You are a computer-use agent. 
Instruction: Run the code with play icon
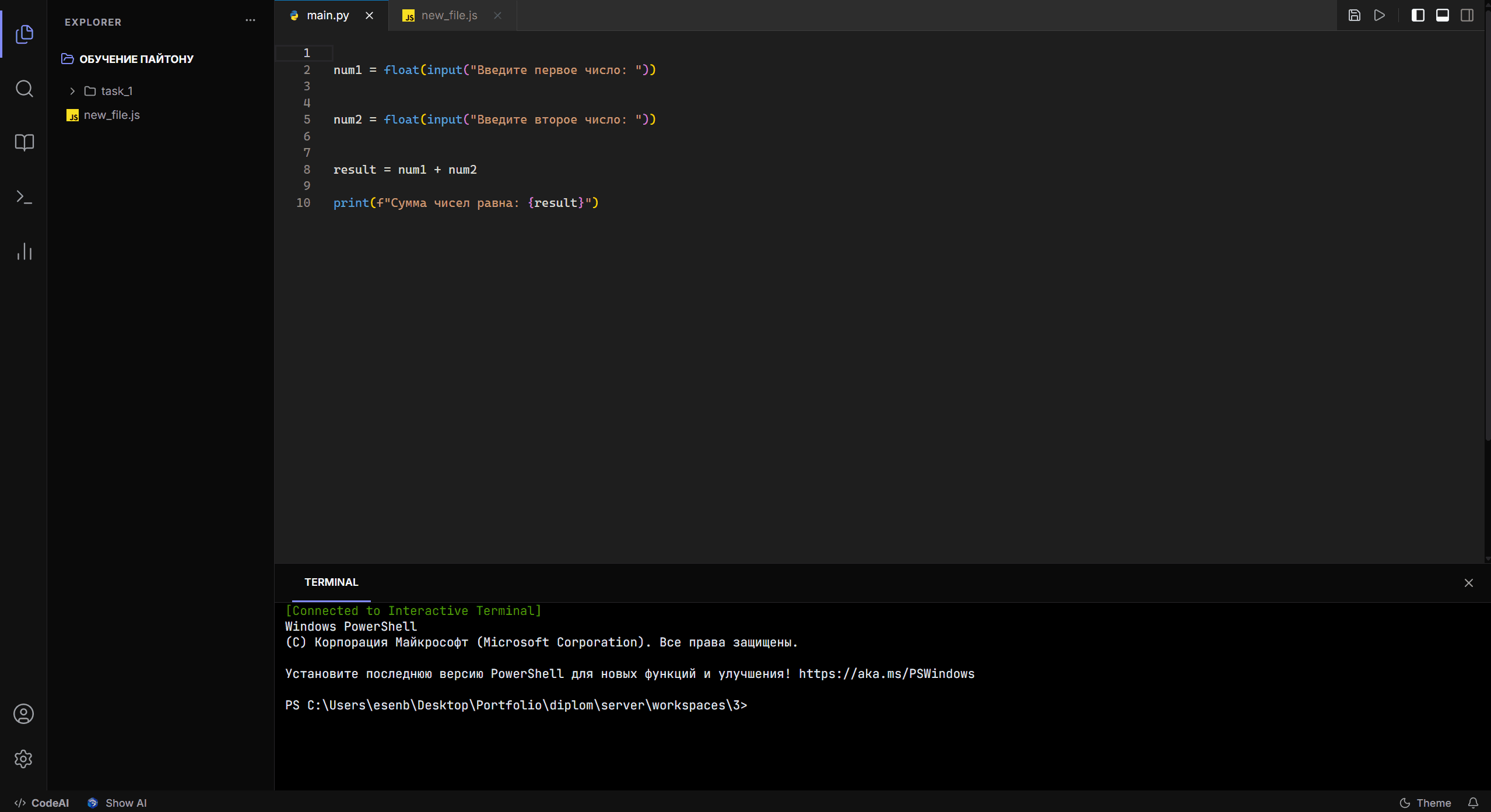point(1379,15)
